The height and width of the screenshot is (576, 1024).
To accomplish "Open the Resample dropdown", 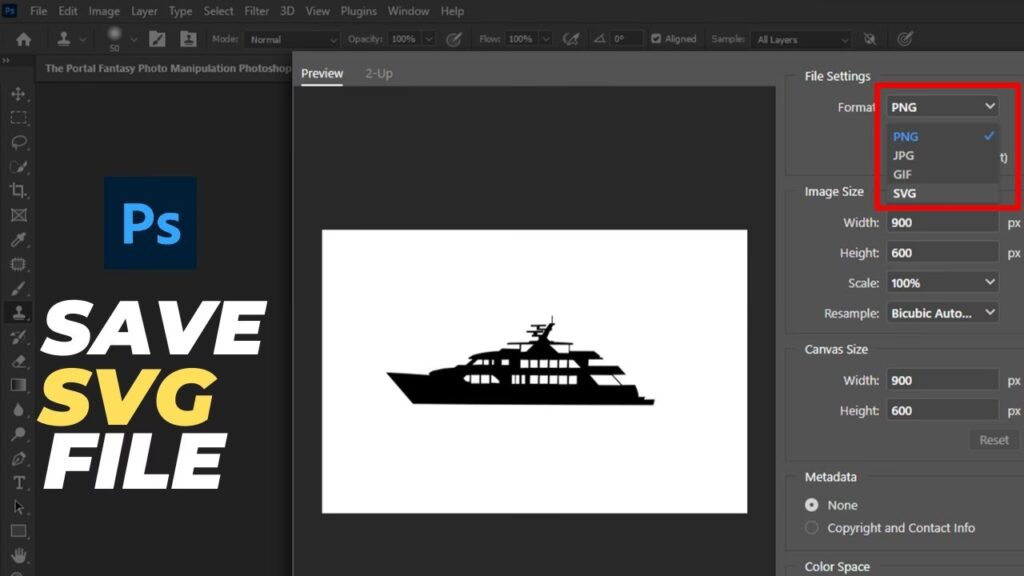I will coord(942,313).
